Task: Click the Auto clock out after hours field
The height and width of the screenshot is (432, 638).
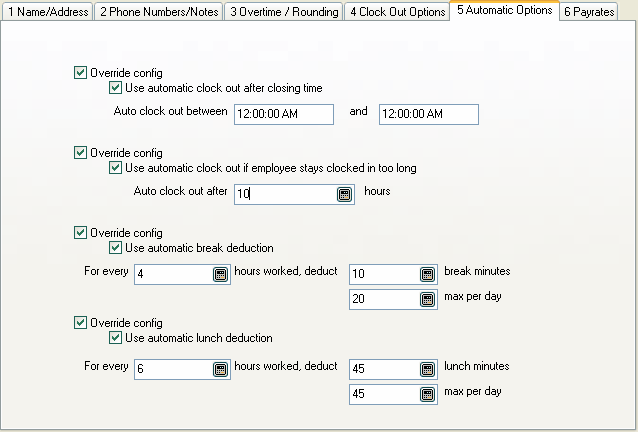Action: [x=294, y=194]
